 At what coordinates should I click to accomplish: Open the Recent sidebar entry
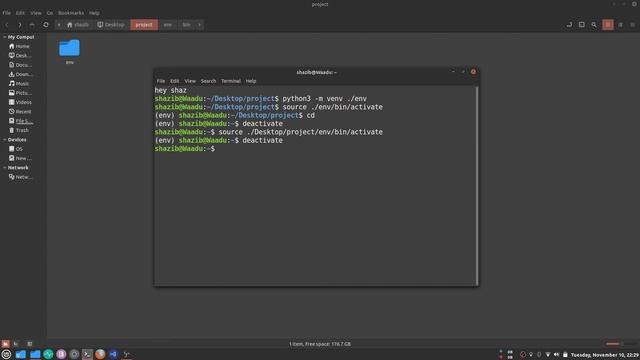(20, 111)
